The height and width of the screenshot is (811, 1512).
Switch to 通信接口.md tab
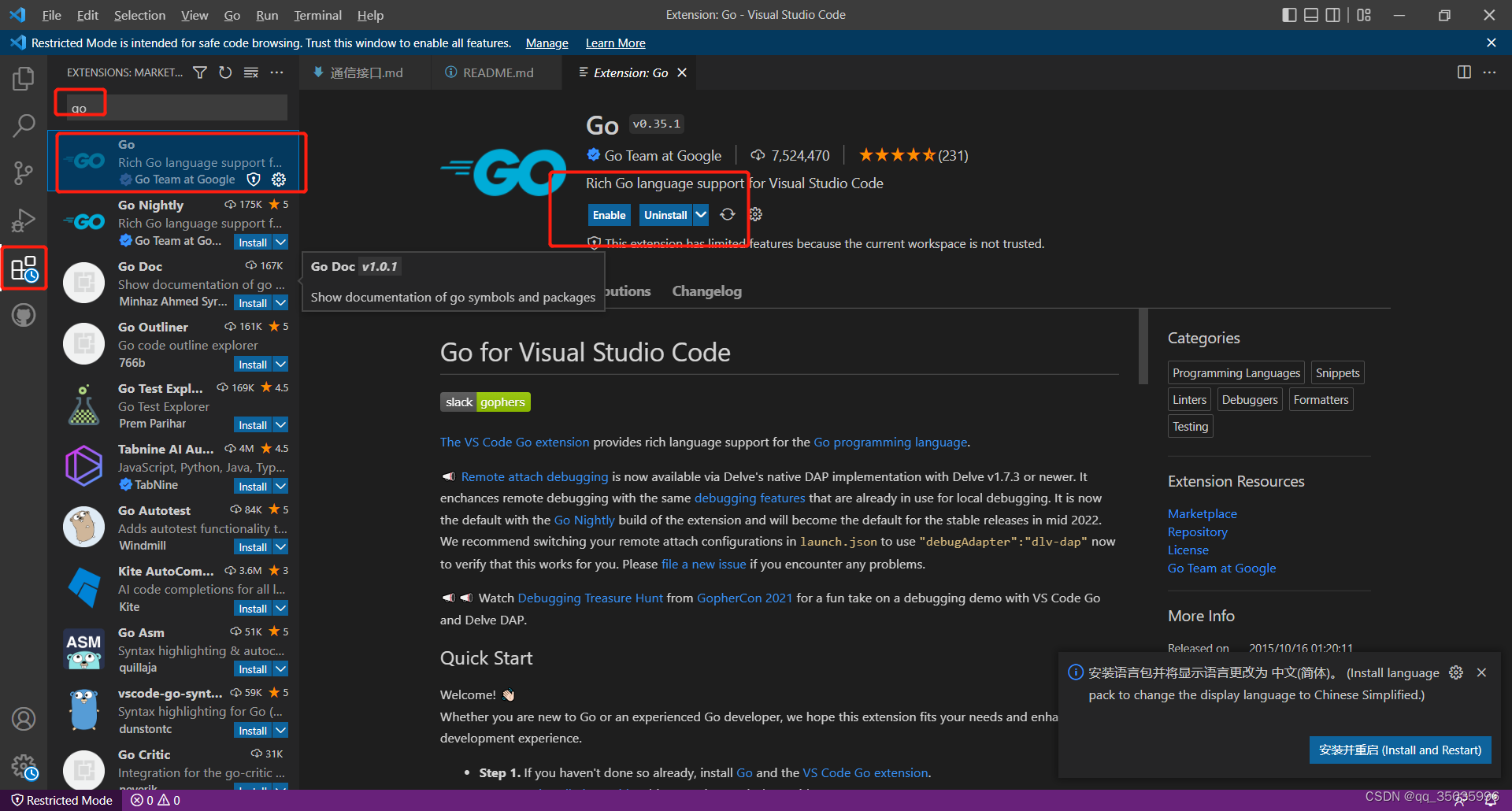(365, 72)
